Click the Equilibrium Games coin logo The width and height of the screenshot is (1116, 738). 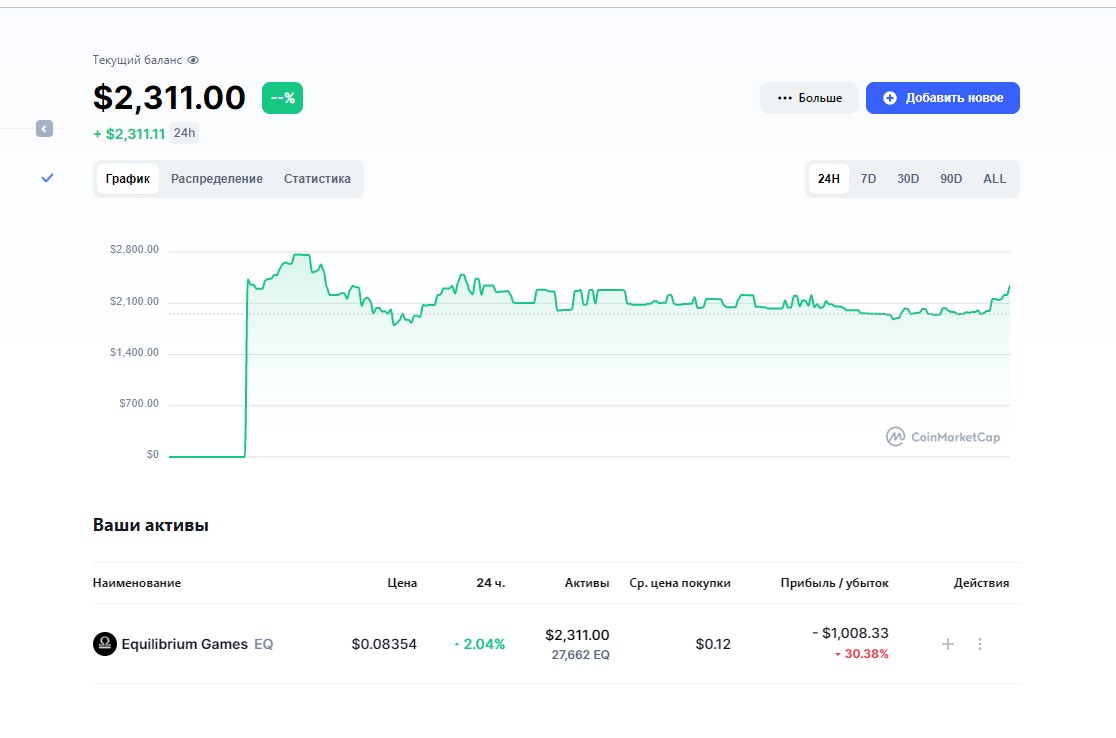(105, 644)
